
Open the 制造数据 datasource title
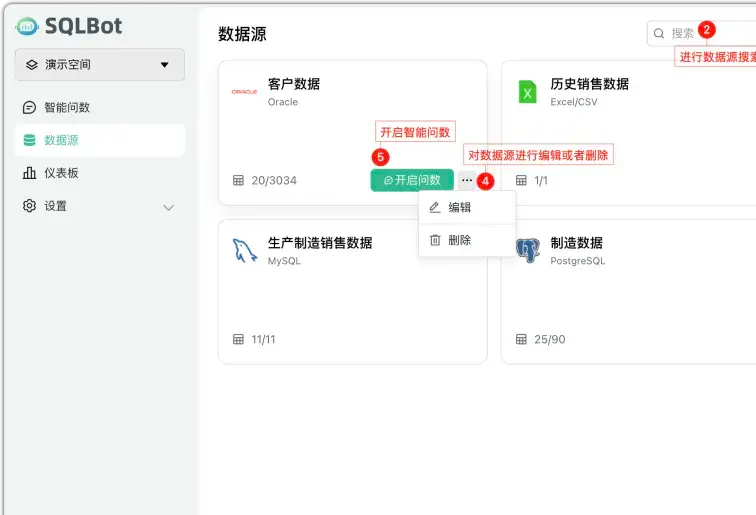click(576, 243)
